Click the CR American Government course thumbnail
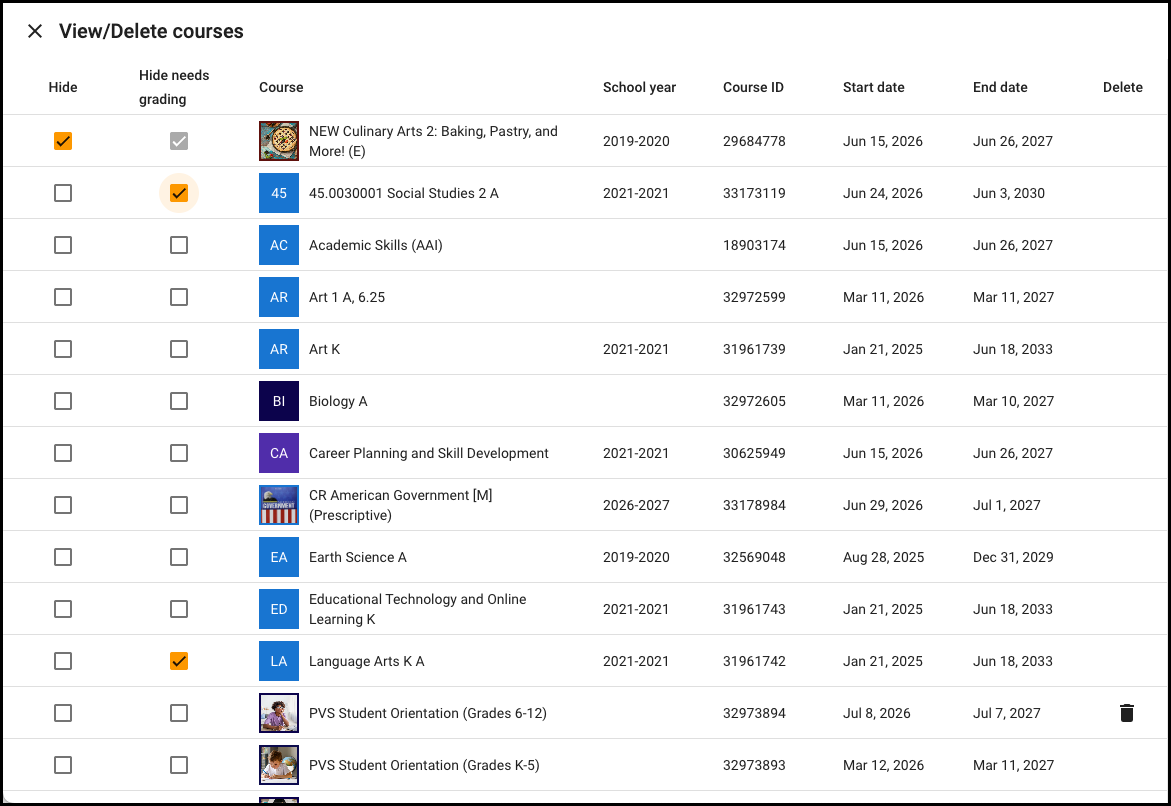The height and width of the screenshot is (806, 1171). click(x=279, y=505)
